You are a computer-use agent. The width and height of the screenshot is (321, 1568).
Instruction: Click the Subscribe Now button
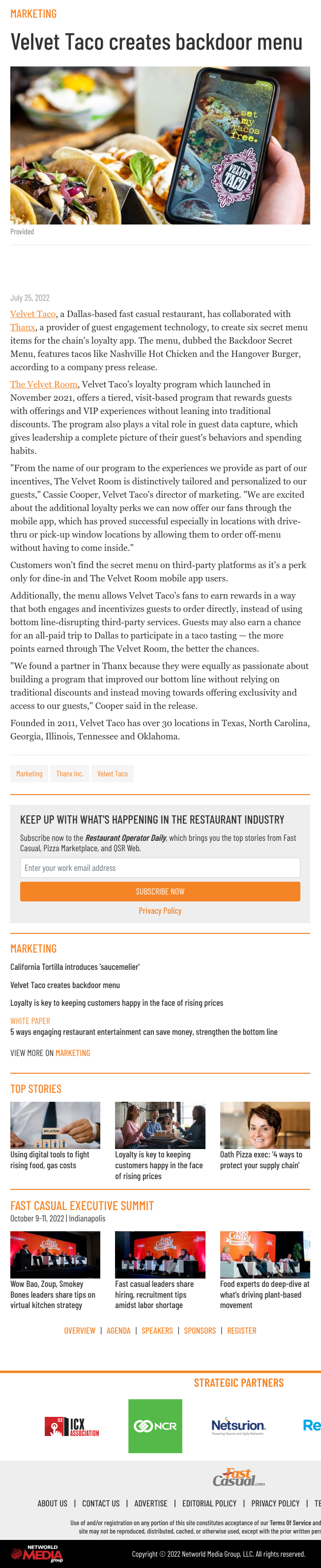tap(160, 891)
